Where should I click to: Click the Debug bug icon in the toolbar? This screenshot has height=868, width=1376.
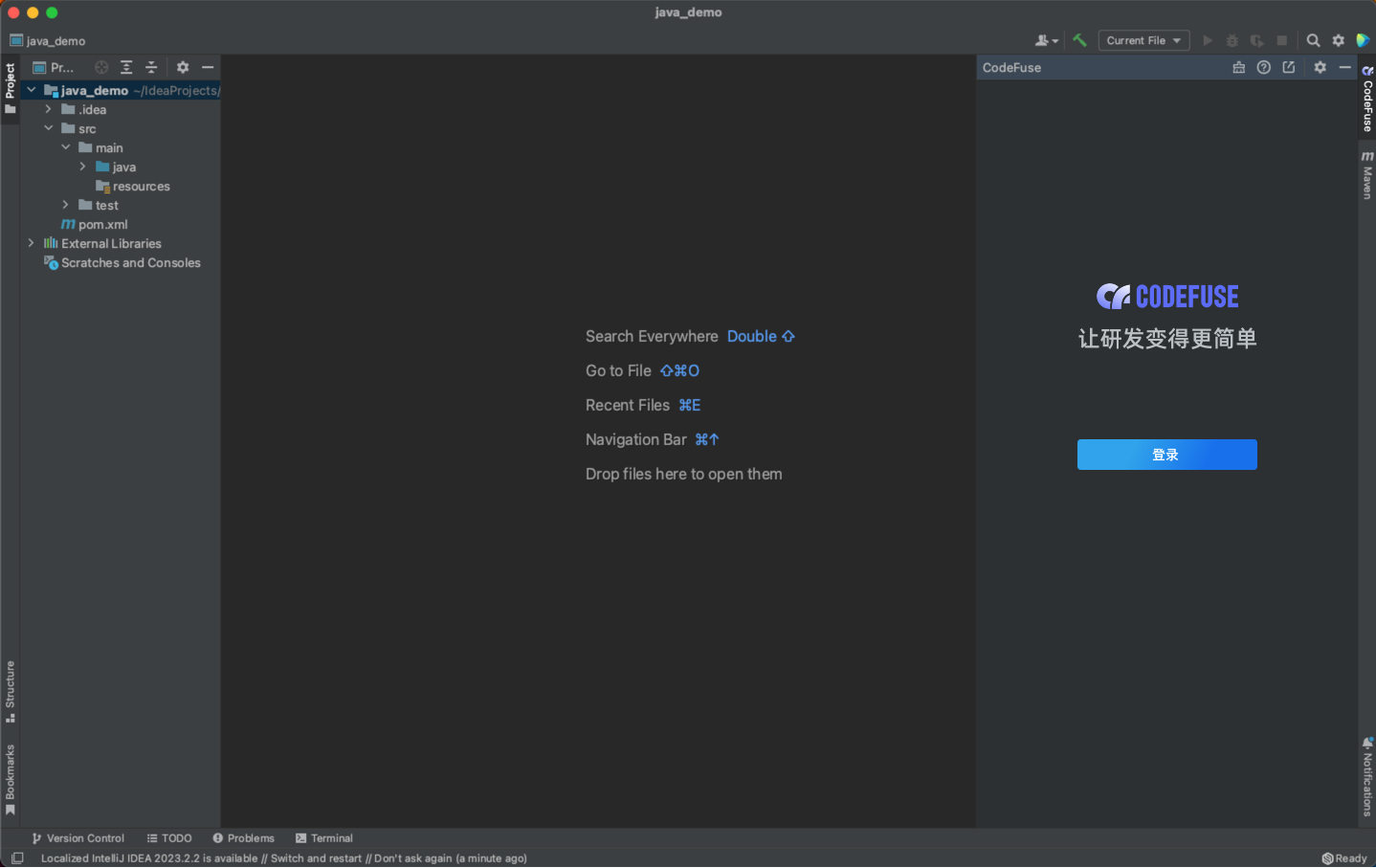1232,40
